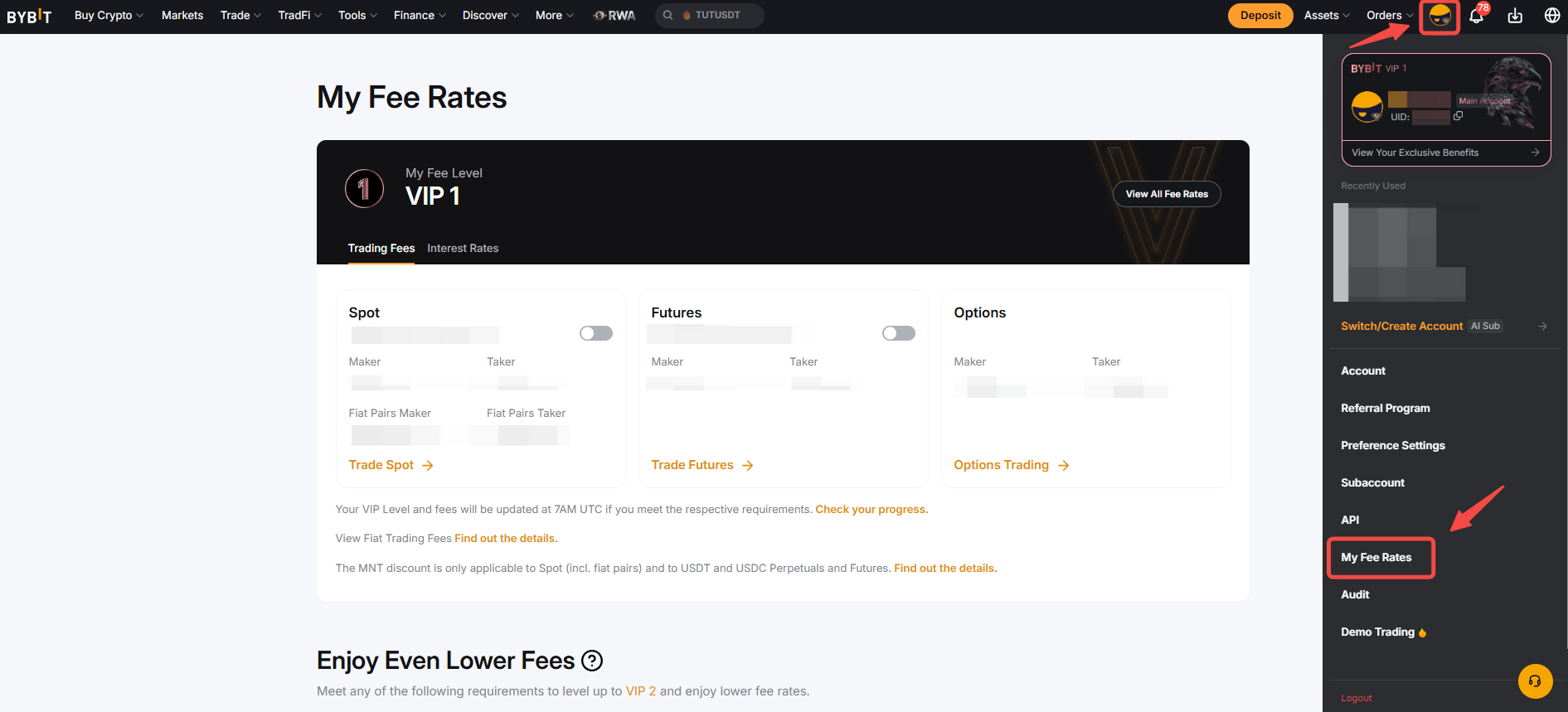Click the search magnifier icon

tap(667, 15)
